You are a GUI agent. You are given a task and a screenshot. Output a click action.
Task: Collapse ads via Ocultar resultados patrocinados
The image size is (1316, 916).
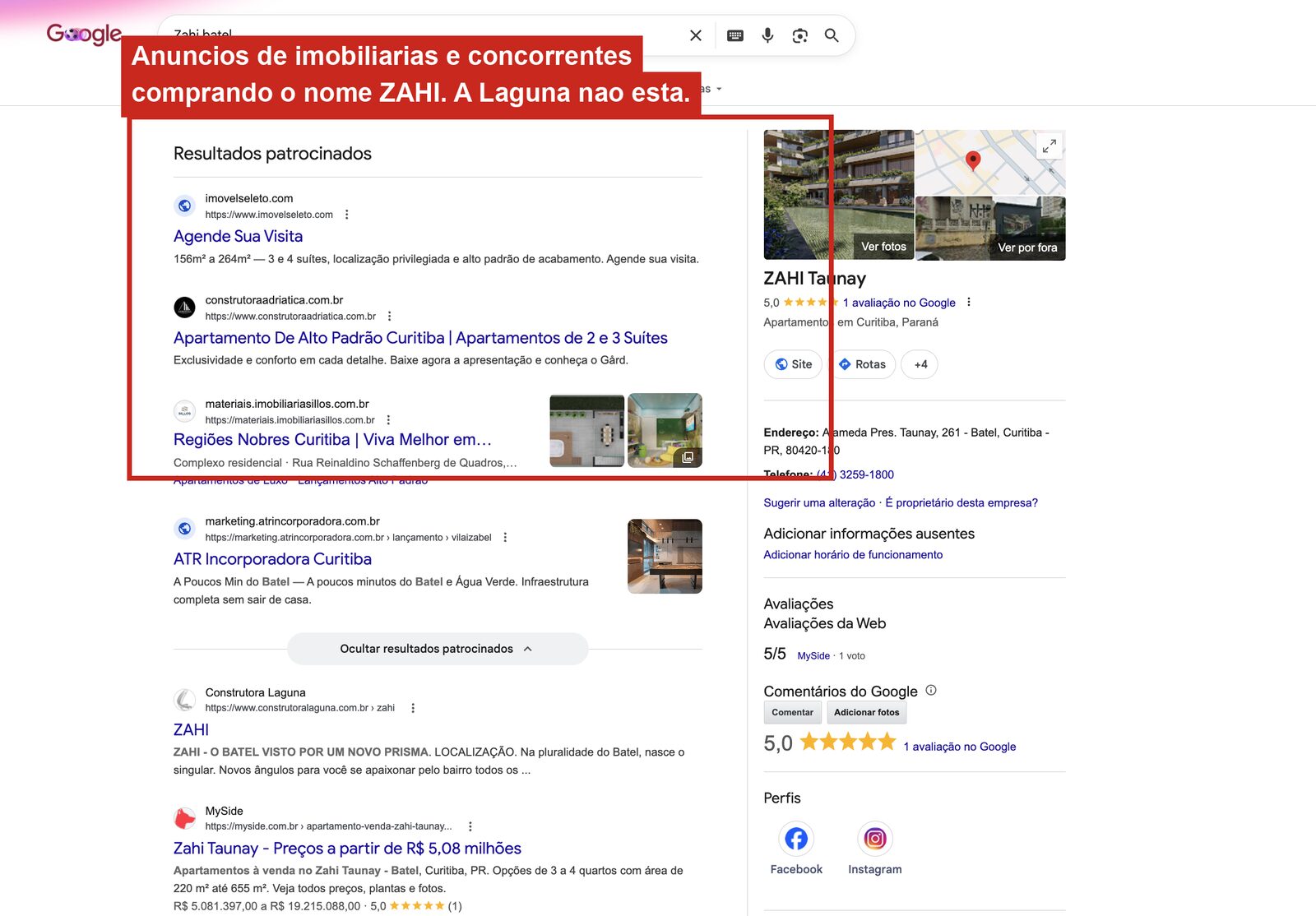(x=438, y=649)
